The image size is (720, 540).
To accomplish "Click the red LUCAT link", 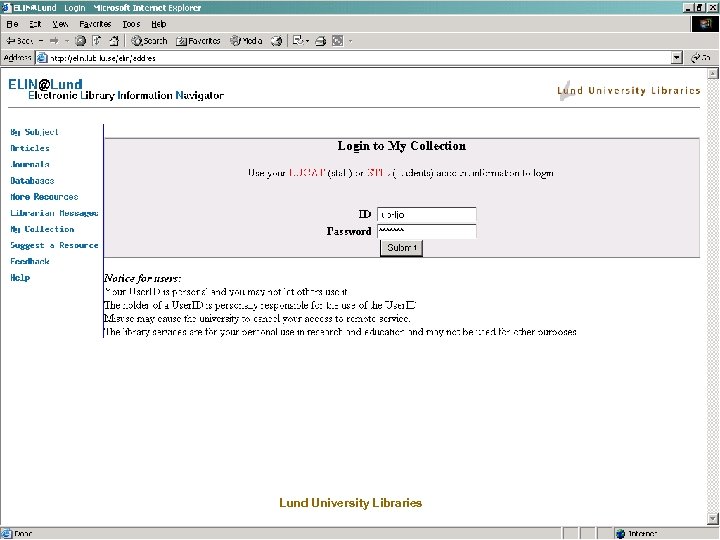I will click(307, 173).
